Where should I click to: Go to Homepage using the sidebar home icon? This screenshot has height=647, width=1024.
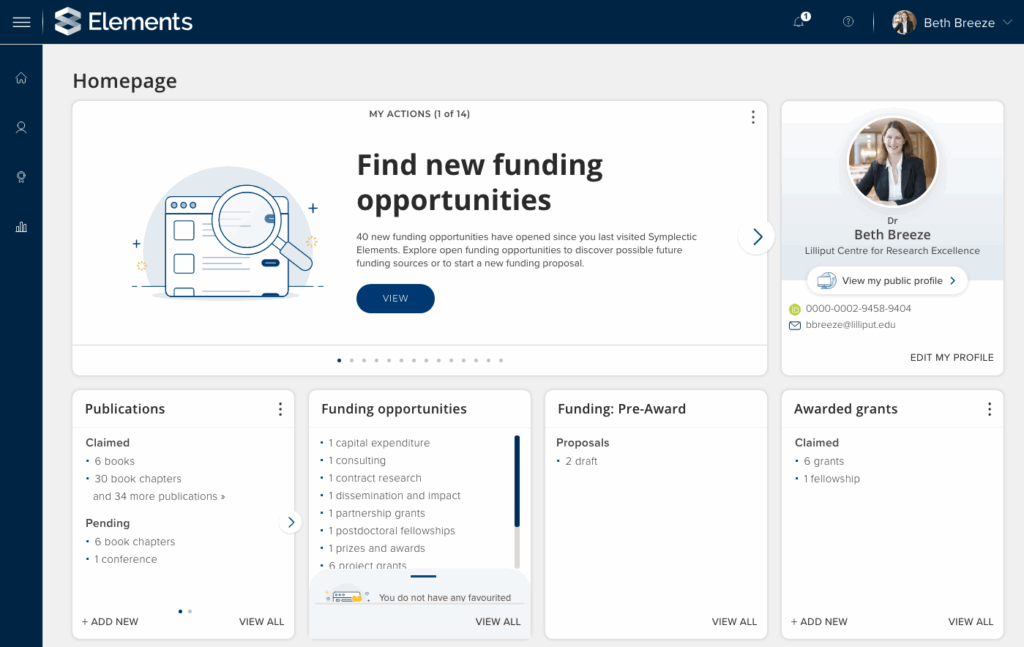tap(21, 77)
